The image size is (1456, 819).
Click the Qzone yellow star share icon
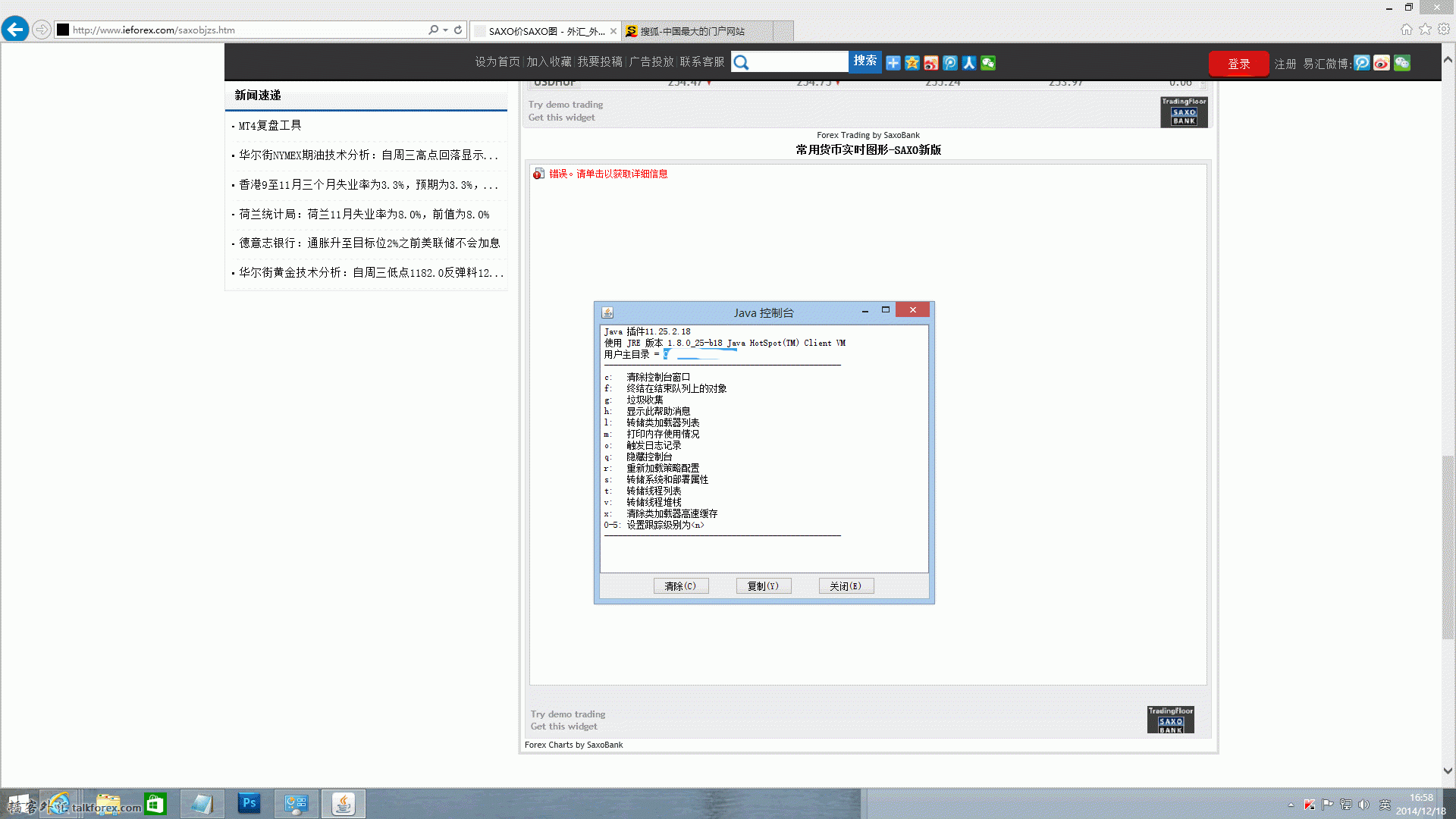912,63
